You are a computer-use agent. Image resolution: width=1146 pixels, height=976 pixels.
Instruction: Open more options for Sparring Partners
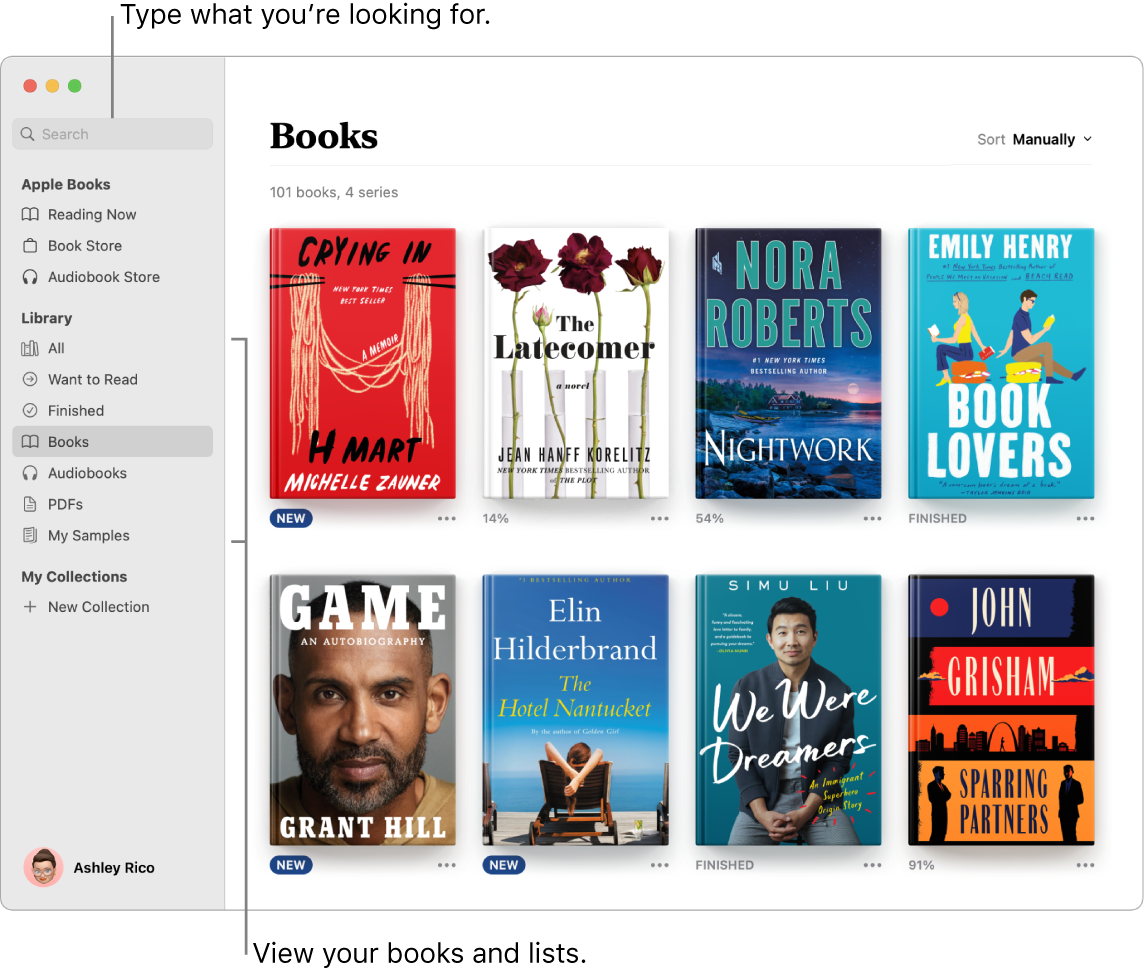tap(1085, 864)
